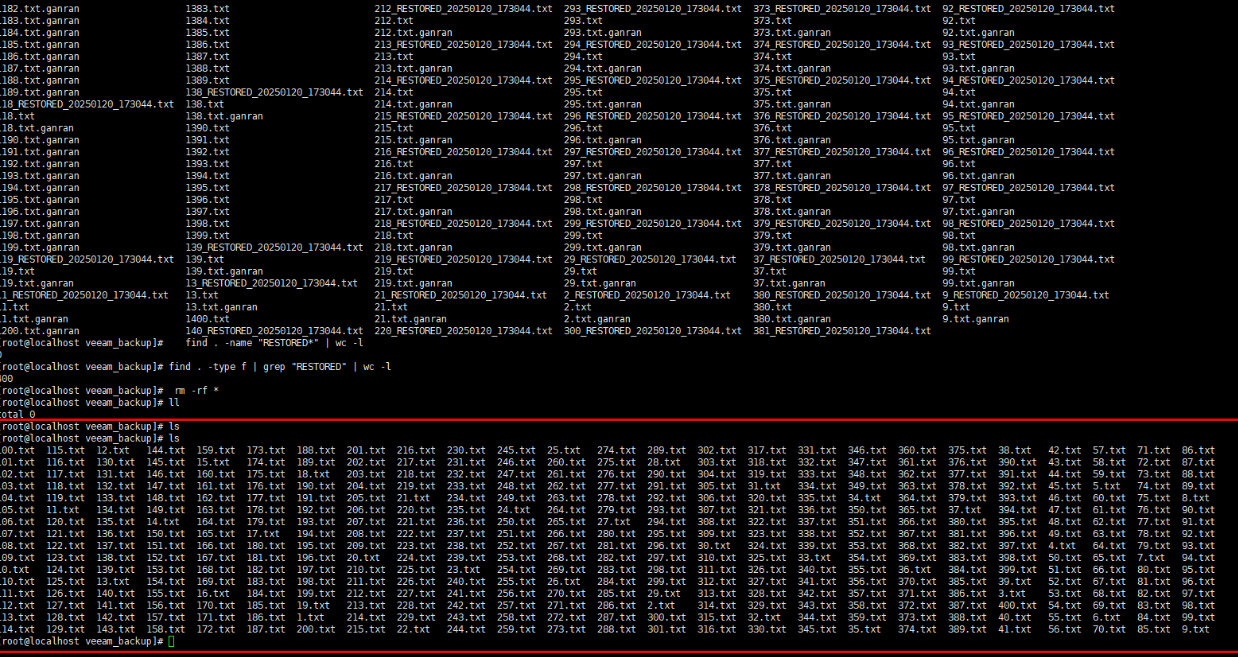
Task: Select file 300_RESTORED_20250120_173044.txt
Action: click(x=652, y=331)
